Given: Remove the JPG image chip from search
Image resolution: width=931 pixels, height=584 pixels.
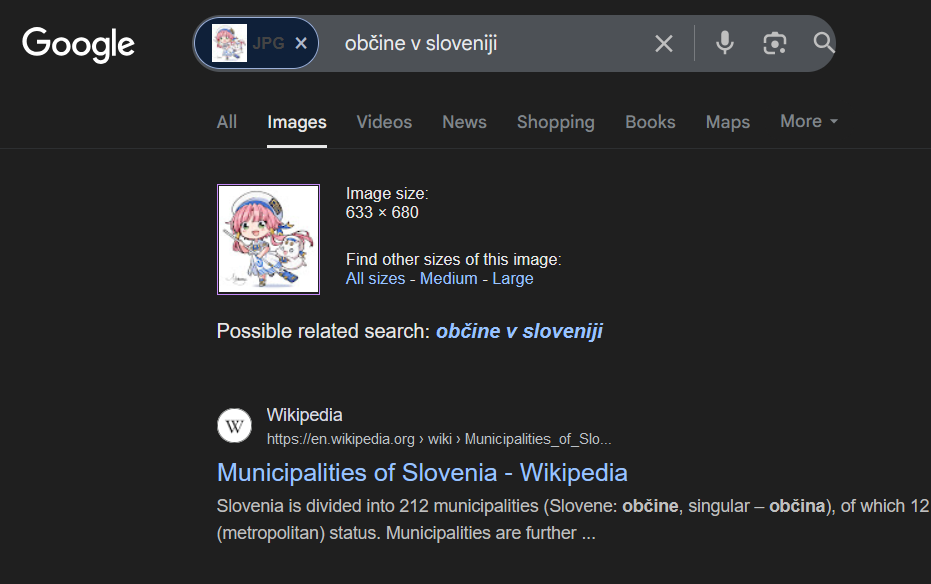Looking at the screenshot, I should [x=301, y=43].
